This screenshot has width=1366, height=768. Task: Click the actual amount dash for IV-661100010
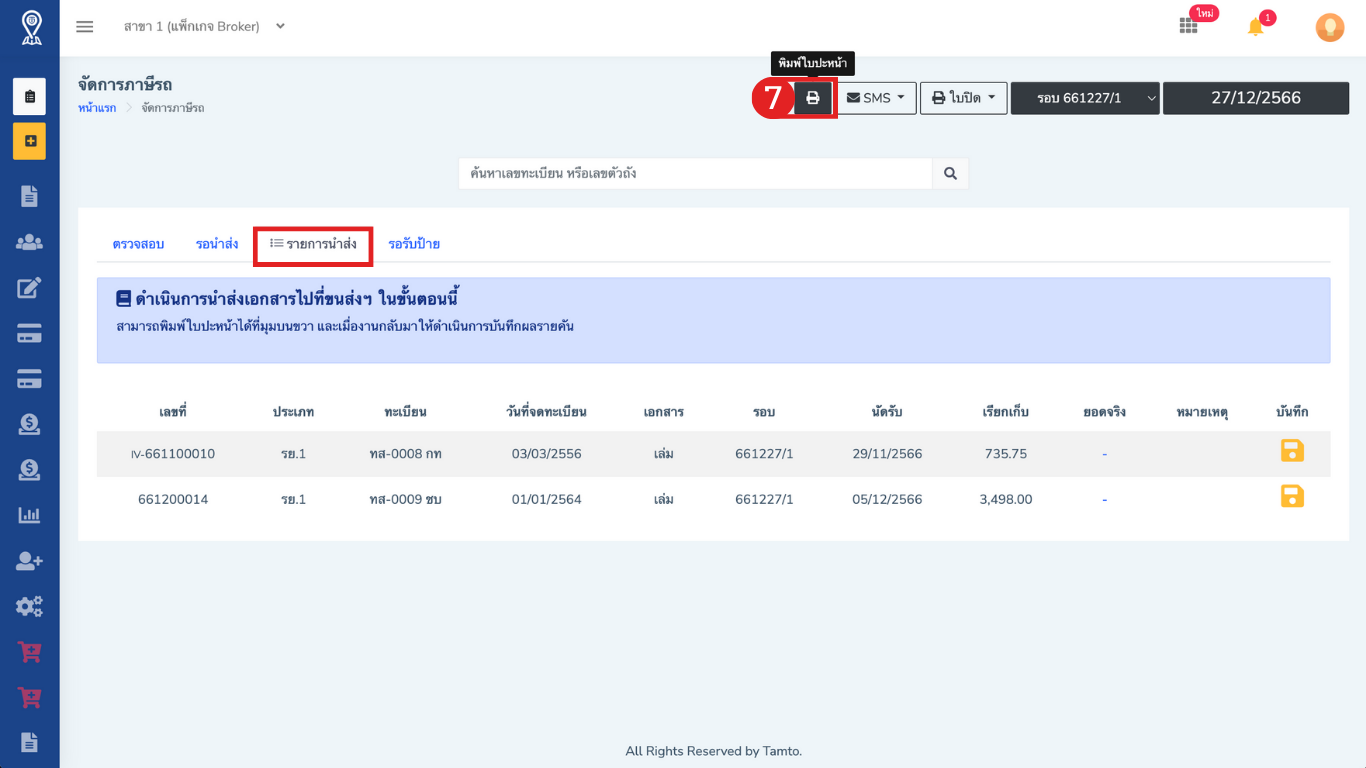1104,454
